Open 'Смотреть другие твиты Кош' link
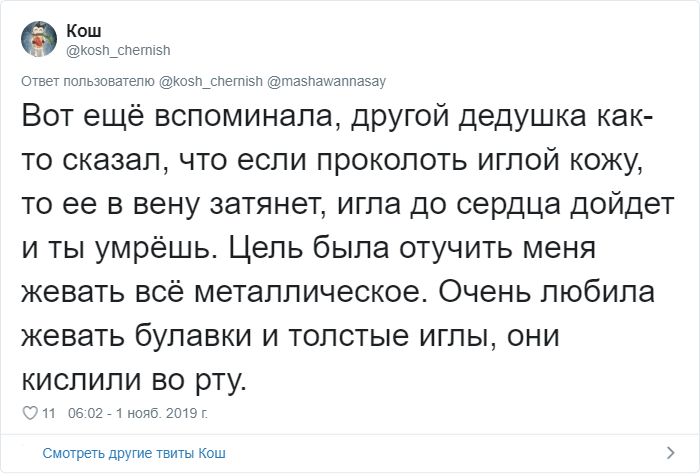 tap(134, 453)
